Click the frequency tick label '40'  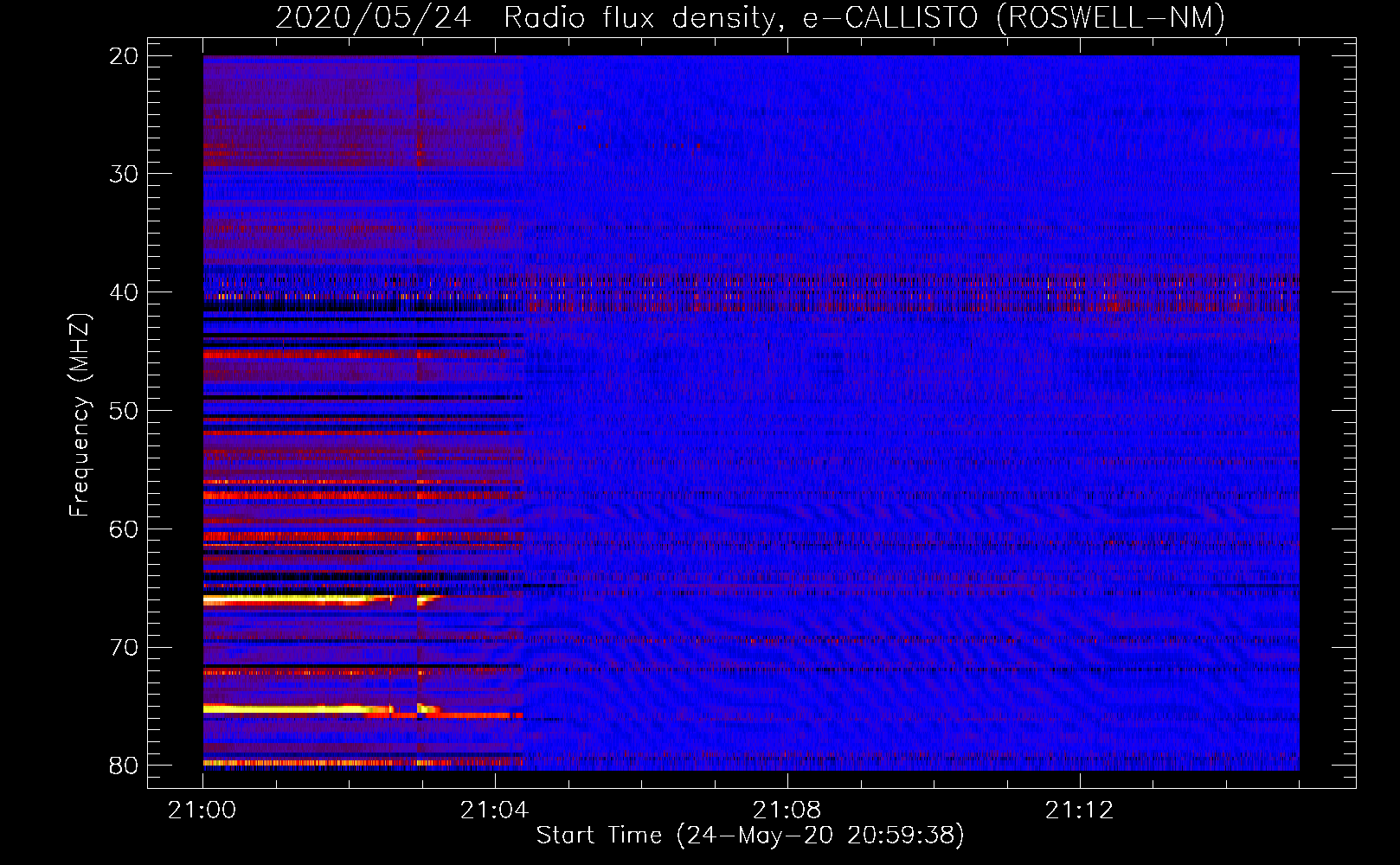(x=124, y=292)
